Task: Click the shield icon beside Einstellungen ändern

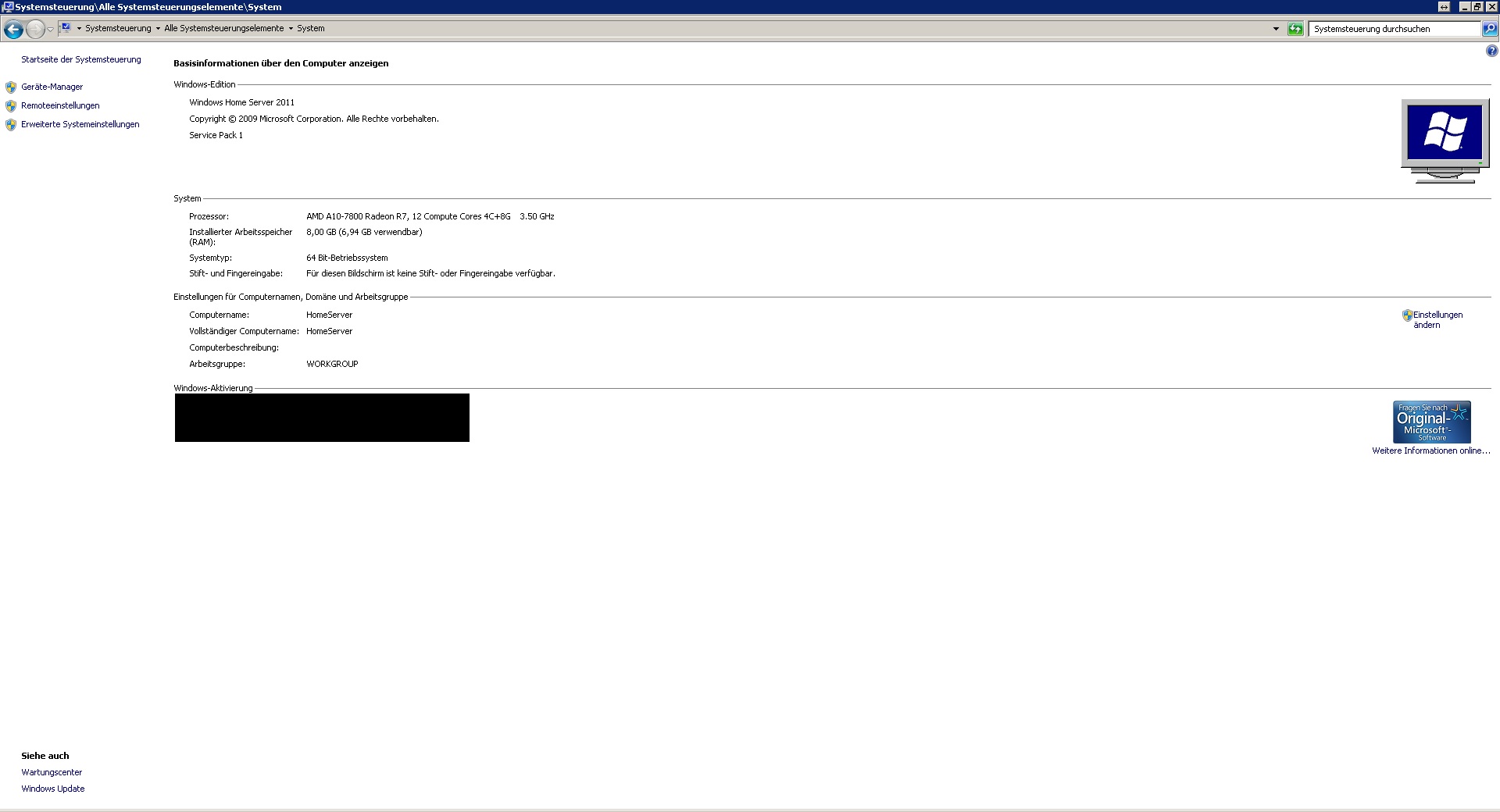Action: (1407, 315)
